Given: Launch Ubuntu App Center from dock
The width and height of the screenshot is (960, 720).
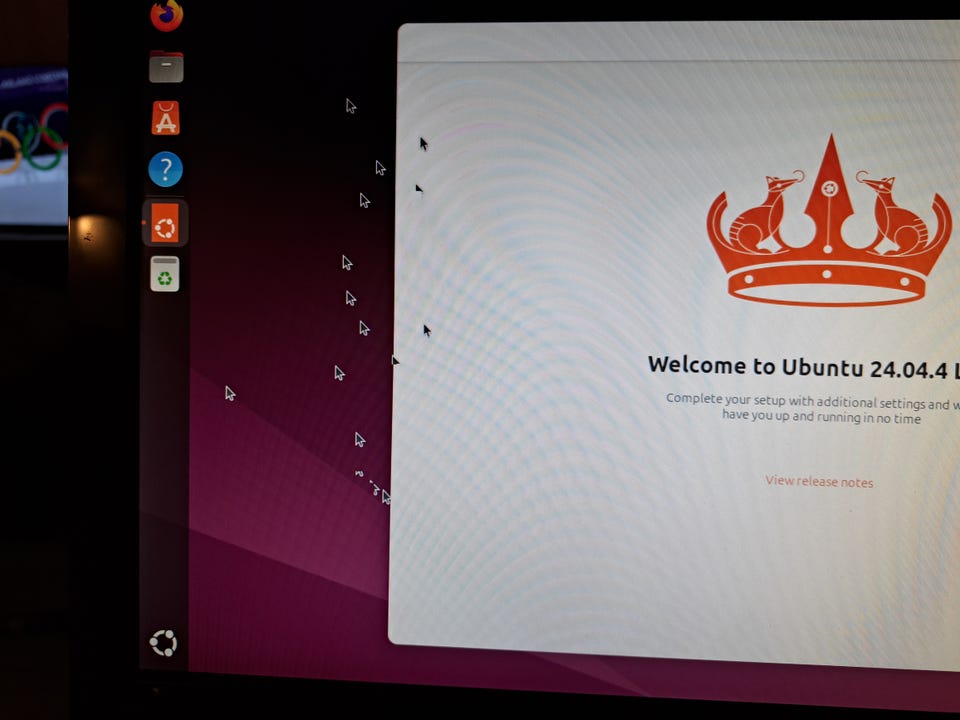Looking at the screenshot, I should [x=166, y=118].
